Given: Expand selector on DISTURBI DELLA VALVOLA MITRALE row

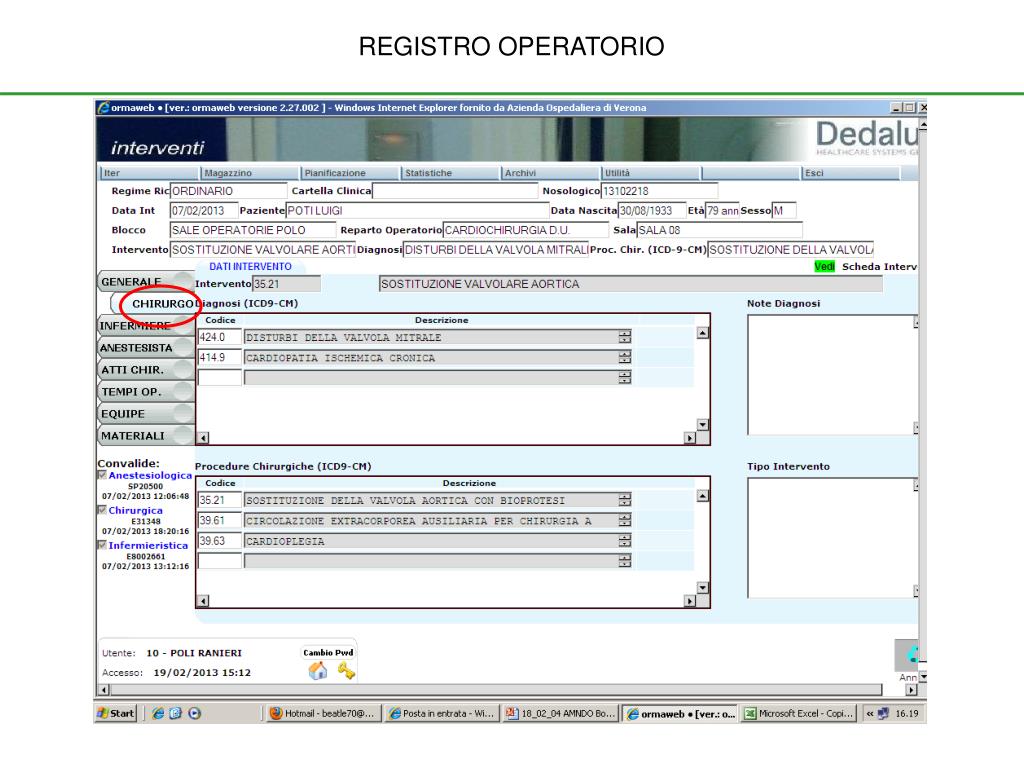Looking at the screenshot, I should click(x=625, y=337).
